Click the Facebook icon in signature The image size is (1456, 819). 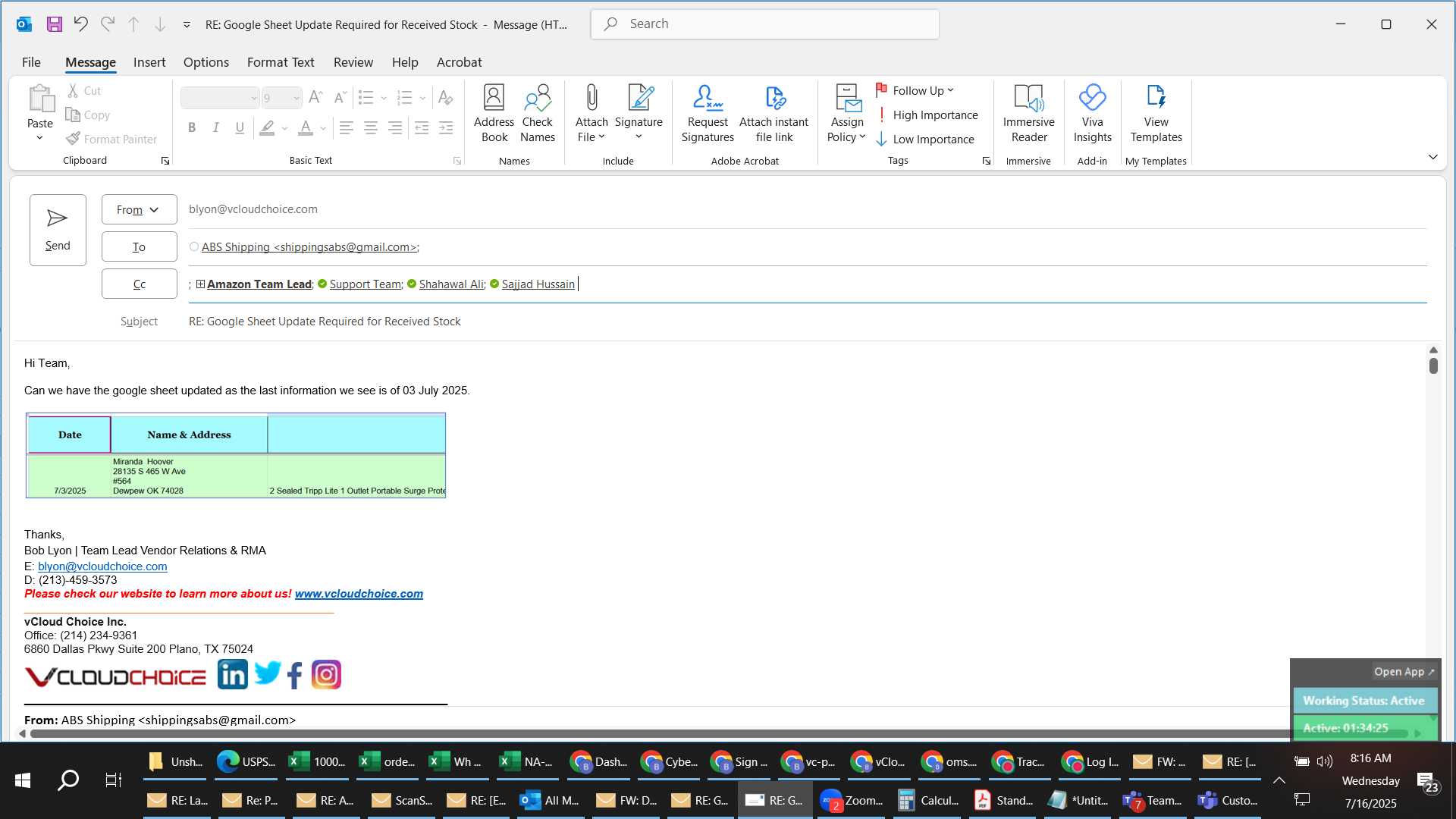coord(295,675)
